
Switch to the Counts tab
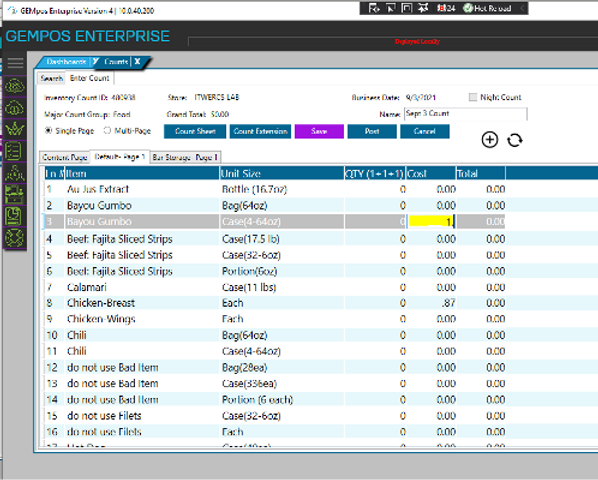point(116,61)
